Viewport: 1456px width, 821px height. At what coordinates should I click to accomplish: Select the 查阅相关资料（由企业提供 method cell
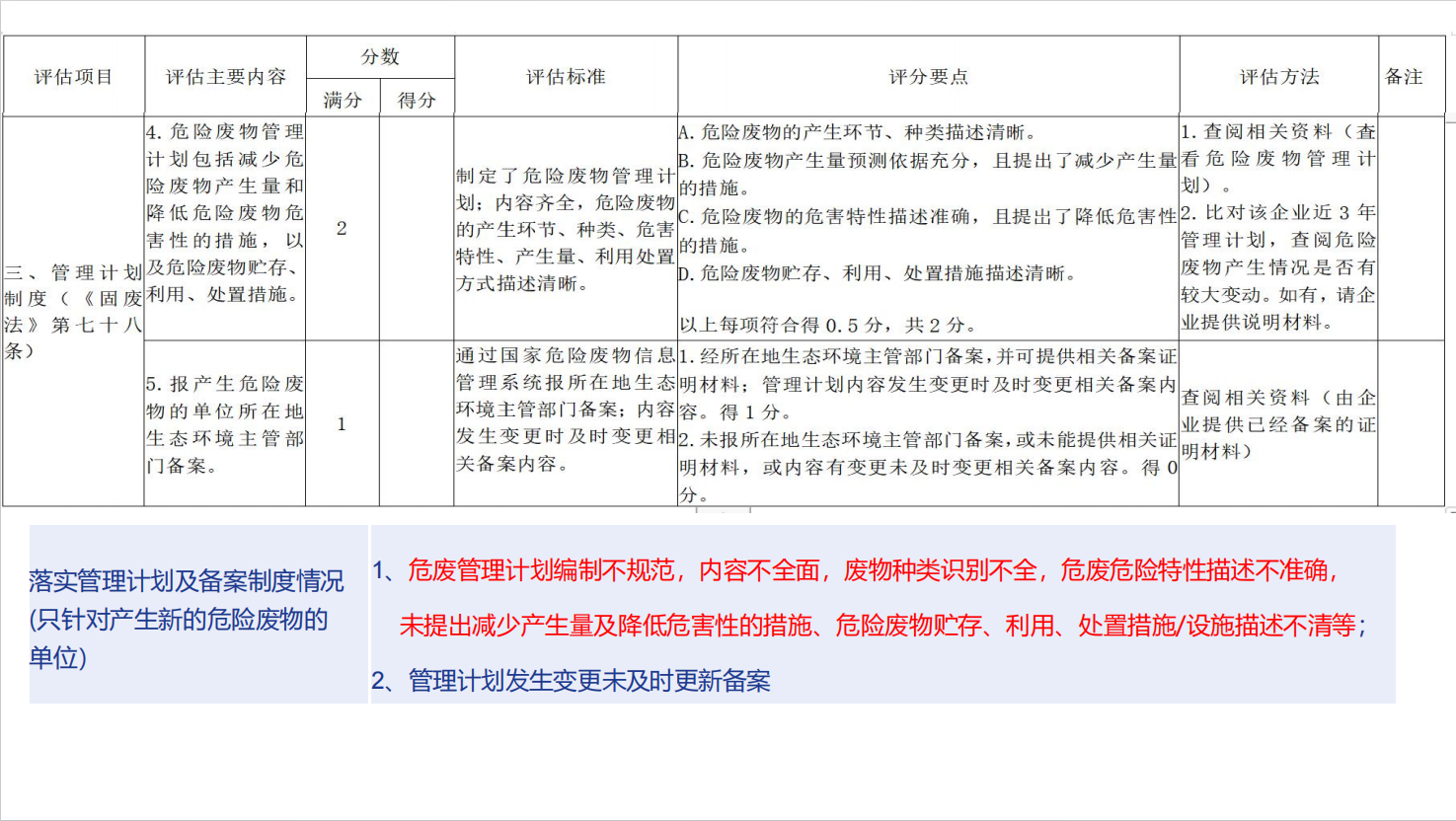pos(1278,424)
